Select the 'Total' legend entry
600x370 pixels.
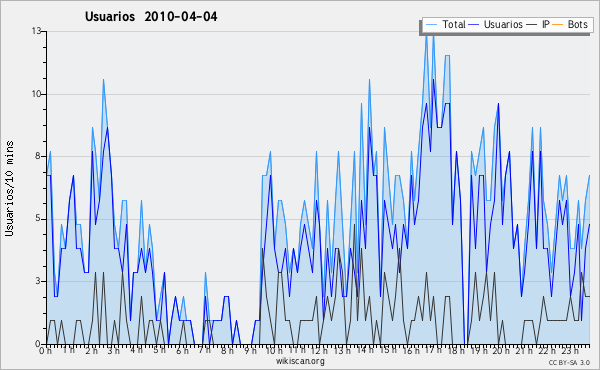(x=445, y=24)
